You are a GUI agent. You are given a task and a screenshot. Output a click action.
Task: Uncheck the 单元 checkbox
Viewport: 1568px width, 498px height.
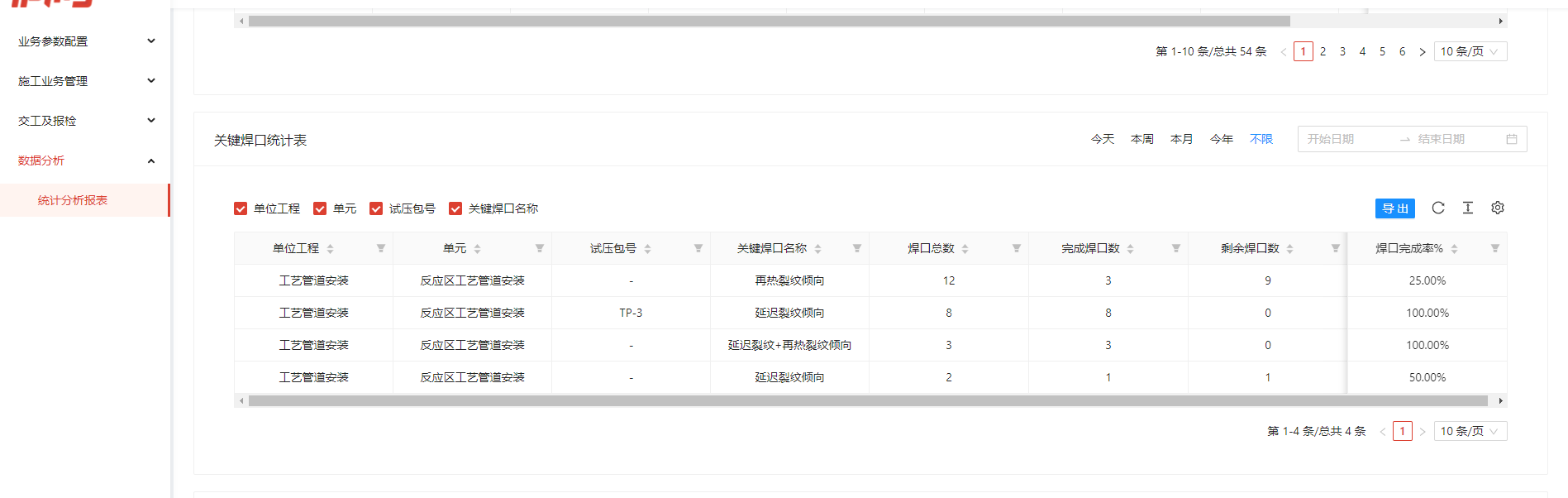pyautogui.click(x=320, y=208)
